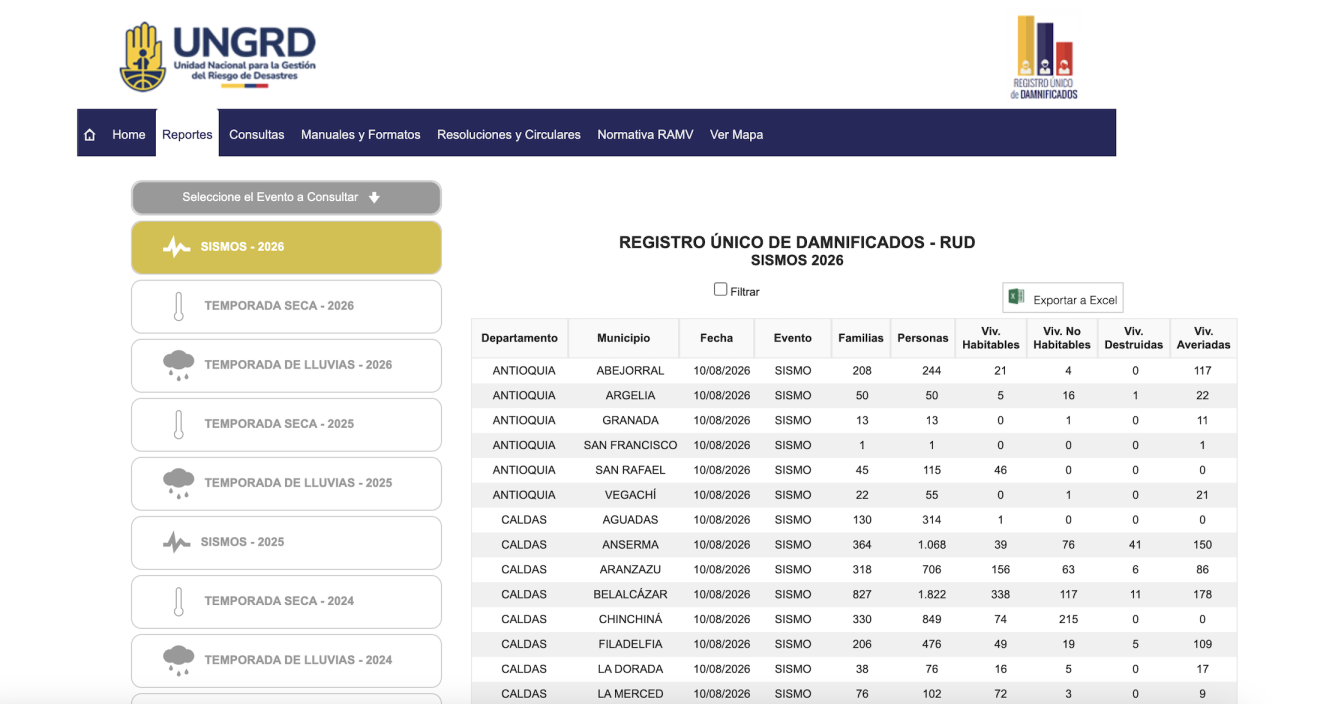Click the Departamento column header
Viewport: 1320px width, 704px height.
519,338
